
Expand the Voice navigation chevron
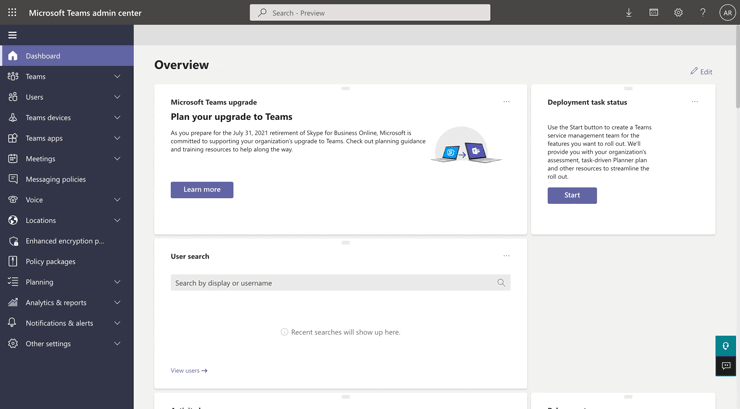(x=117, y=200)
